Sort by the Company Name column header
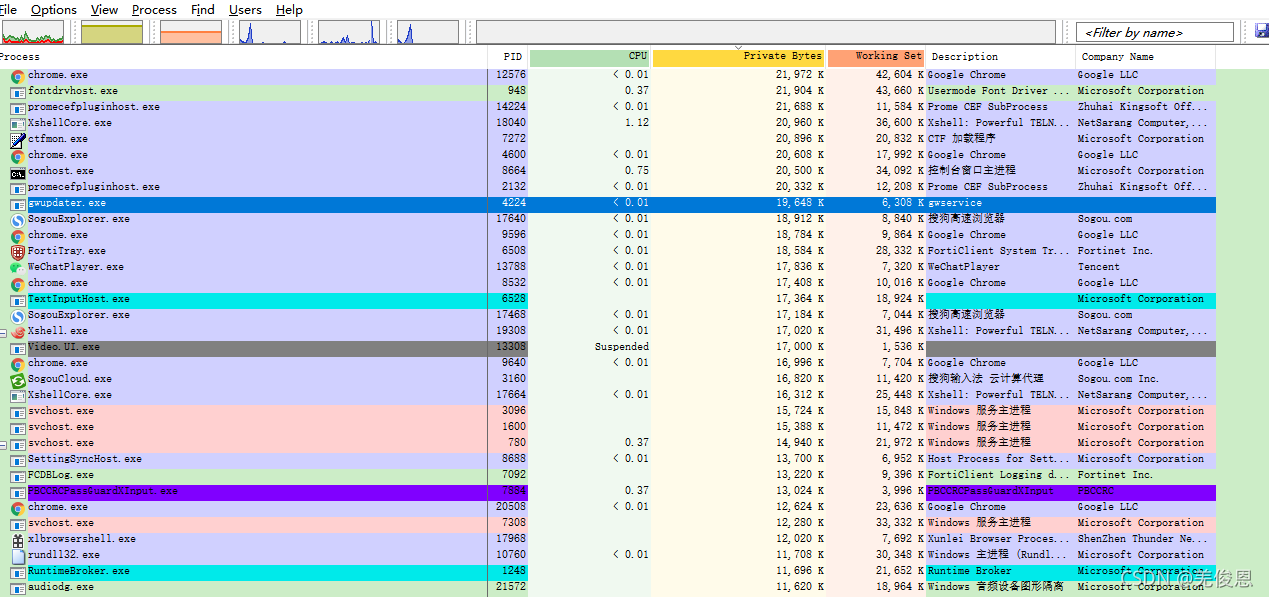 [x=1146, y=57]
